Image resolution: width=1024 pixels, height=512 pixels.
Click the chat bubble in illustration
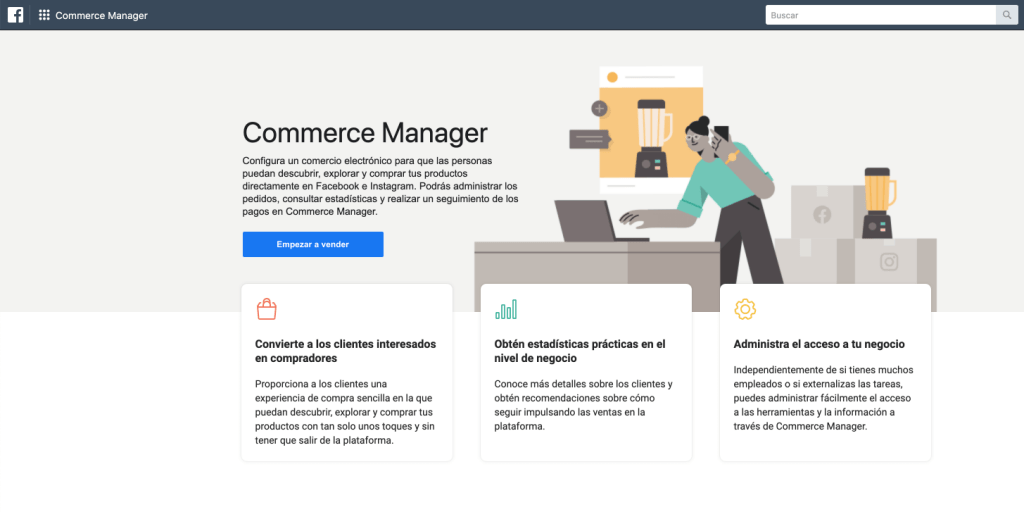pyautogui.click(x=590, y=139)
